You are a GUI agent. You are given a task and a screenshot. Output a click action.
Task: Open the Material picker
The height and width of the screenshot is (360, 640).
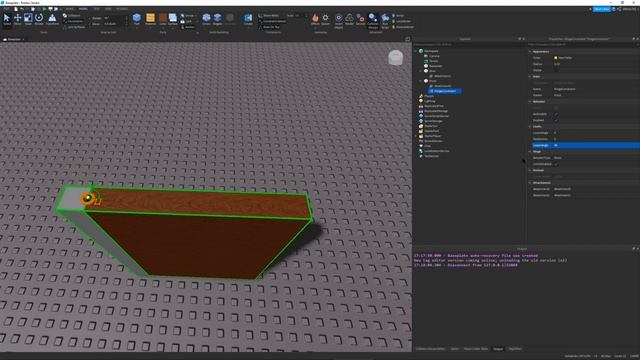(x=150, y=19)
